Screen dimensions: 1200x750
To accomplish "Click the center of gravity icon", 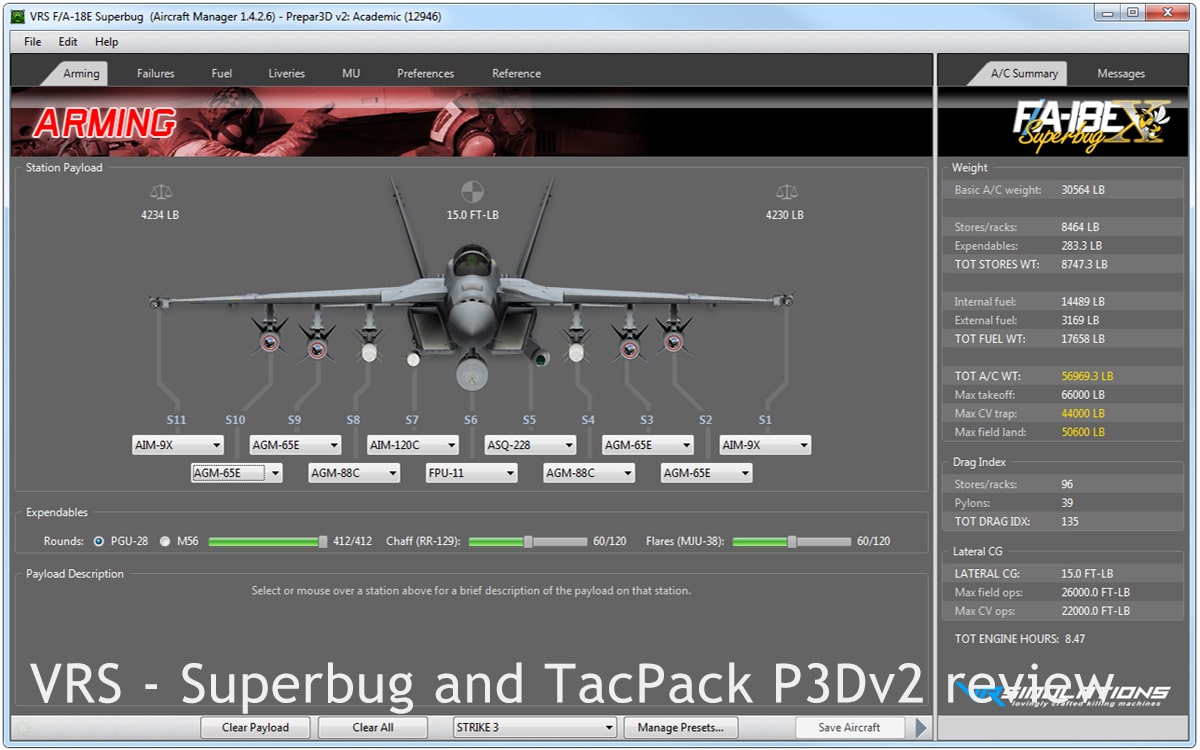I will pos(472,191).
